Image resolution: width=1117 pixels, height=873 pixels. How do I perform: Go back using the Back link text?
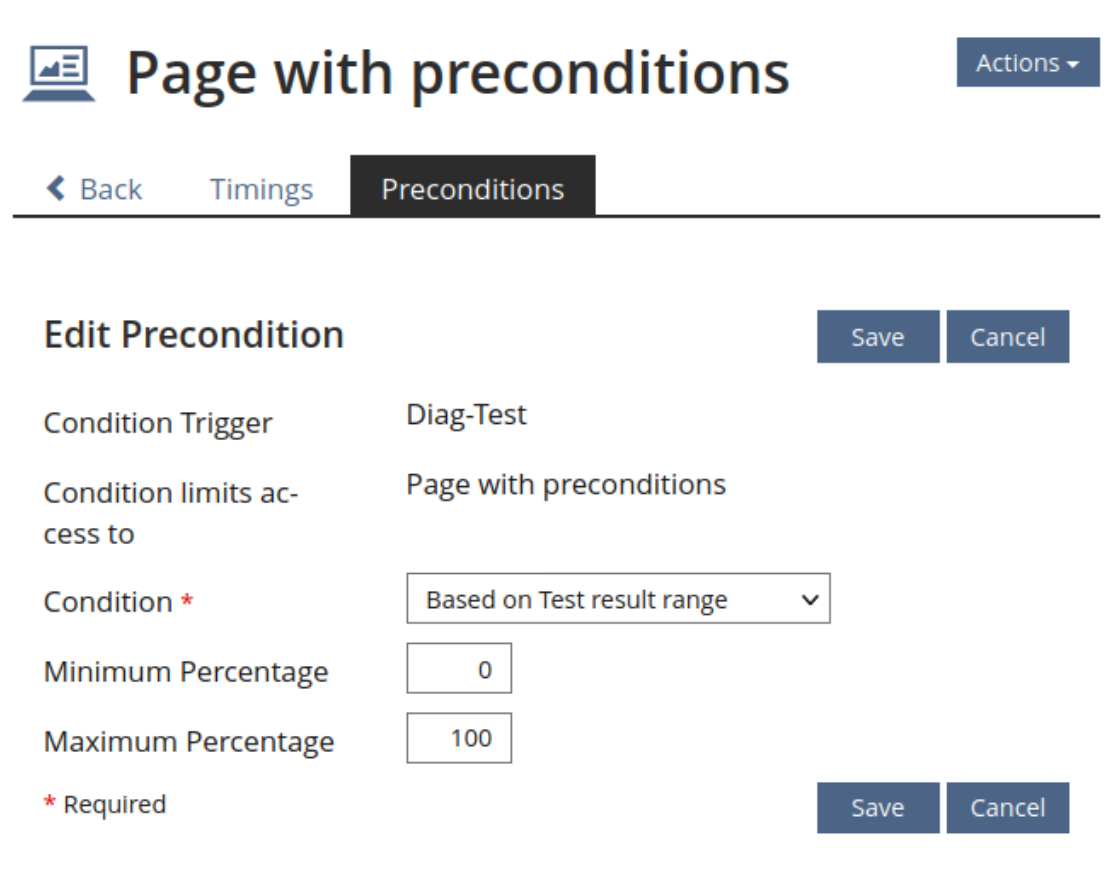[111, 189]
